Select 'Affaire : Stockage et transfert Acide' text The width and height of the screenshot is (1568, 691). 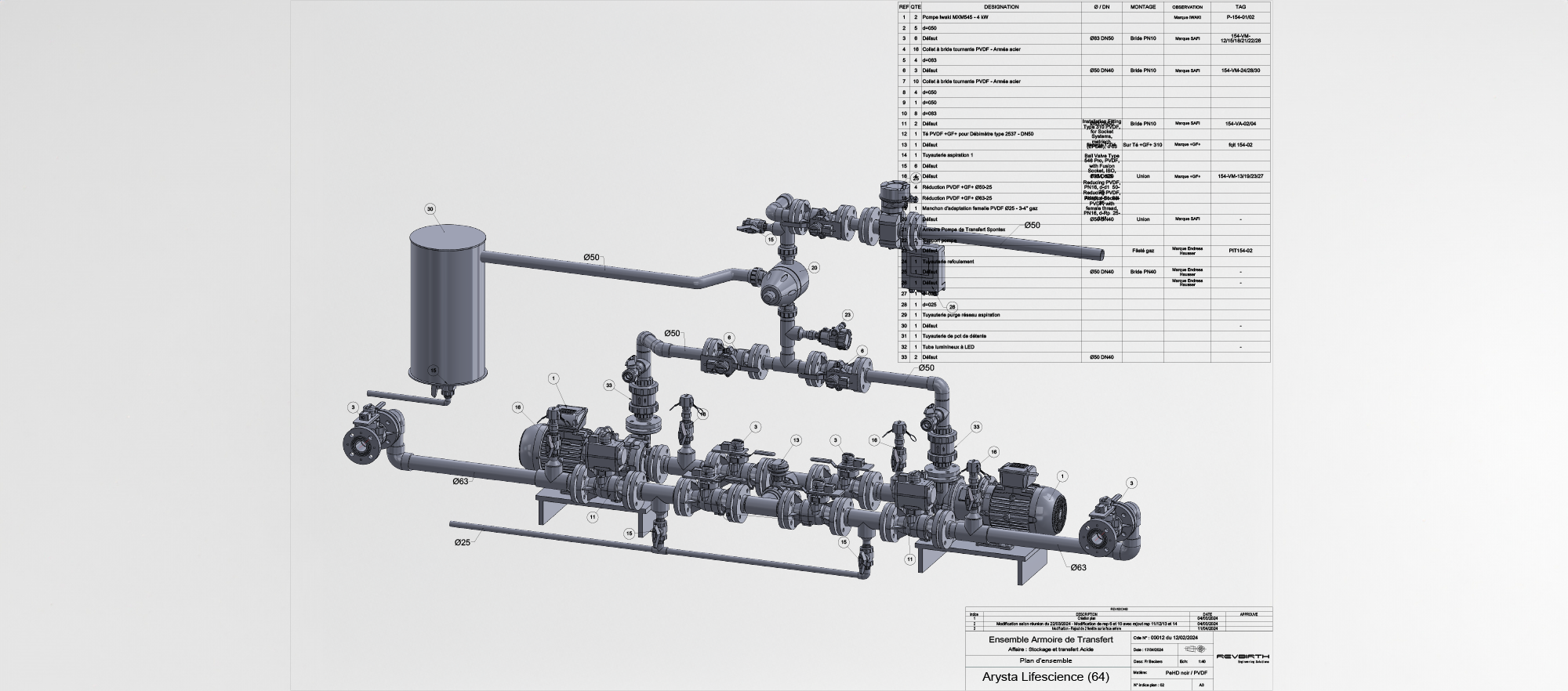tap(1051, 650)
